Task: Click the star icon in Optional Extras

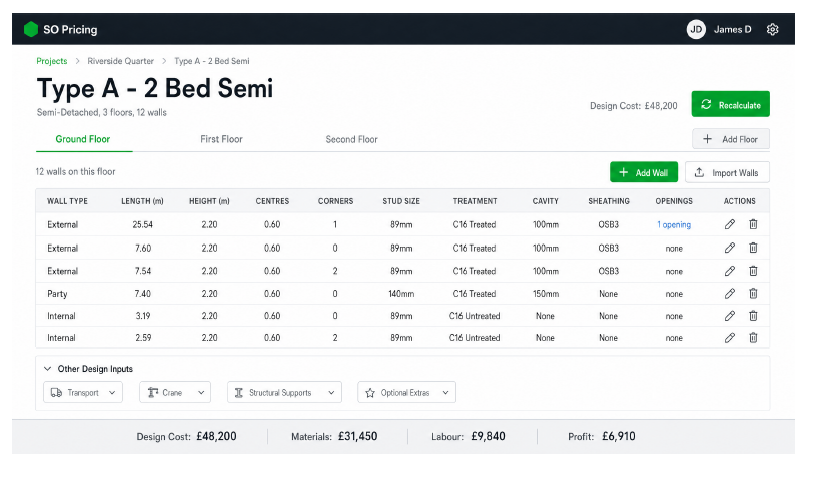Action: coord(370,393)
